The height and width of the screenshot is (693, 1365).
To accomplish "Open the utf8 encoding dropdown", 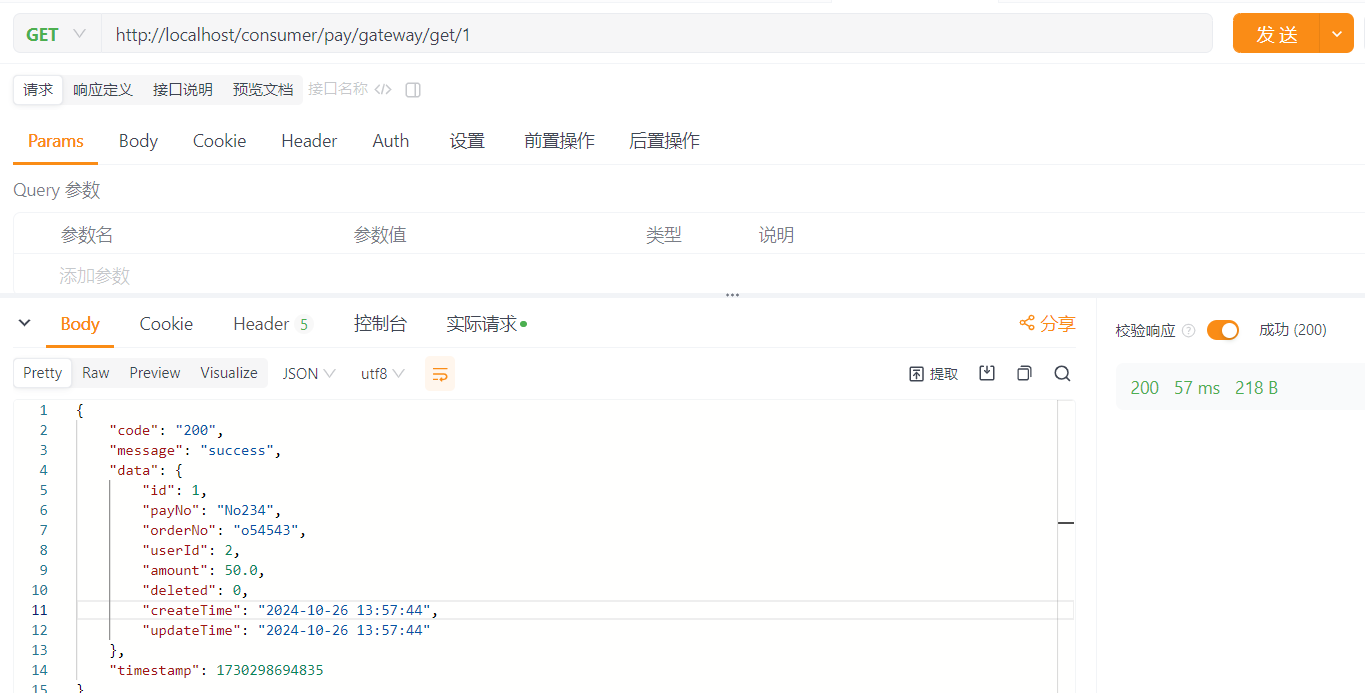I will [382, 374].
